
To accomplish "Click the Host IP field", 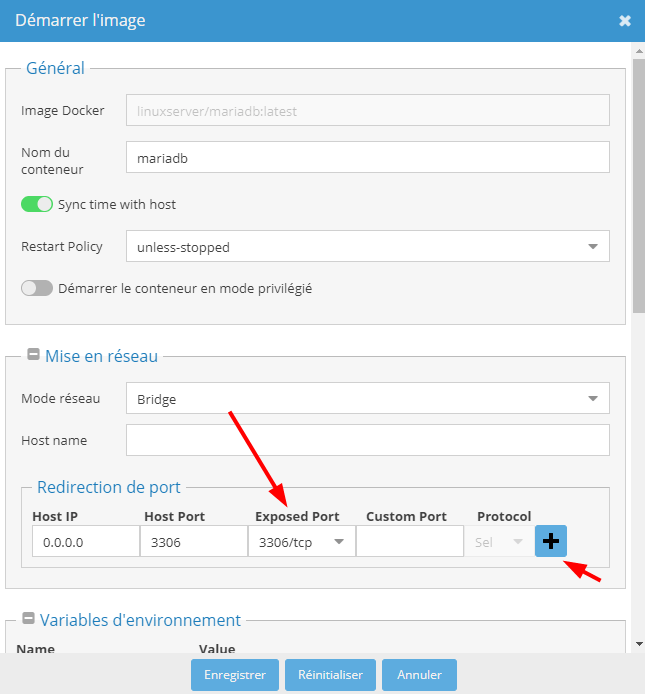I will [x=86, y=541].
